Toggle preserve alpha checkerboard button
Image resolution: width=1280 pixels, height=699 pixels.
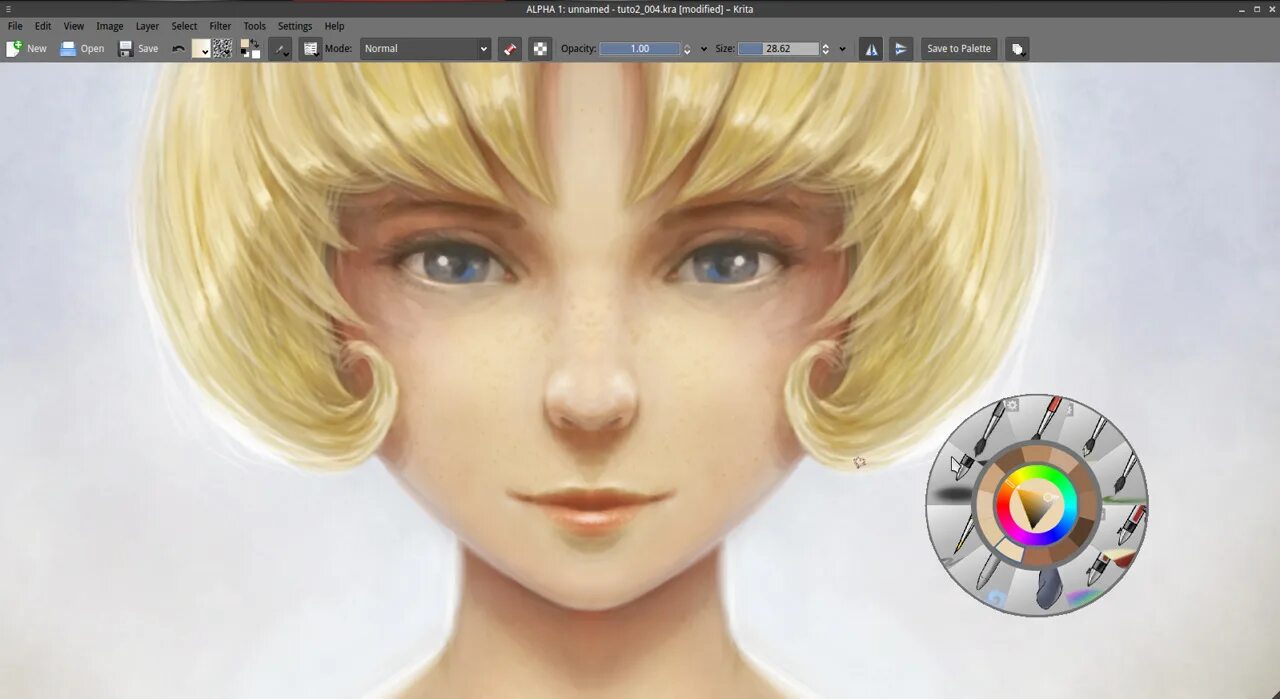click(540, 48)
